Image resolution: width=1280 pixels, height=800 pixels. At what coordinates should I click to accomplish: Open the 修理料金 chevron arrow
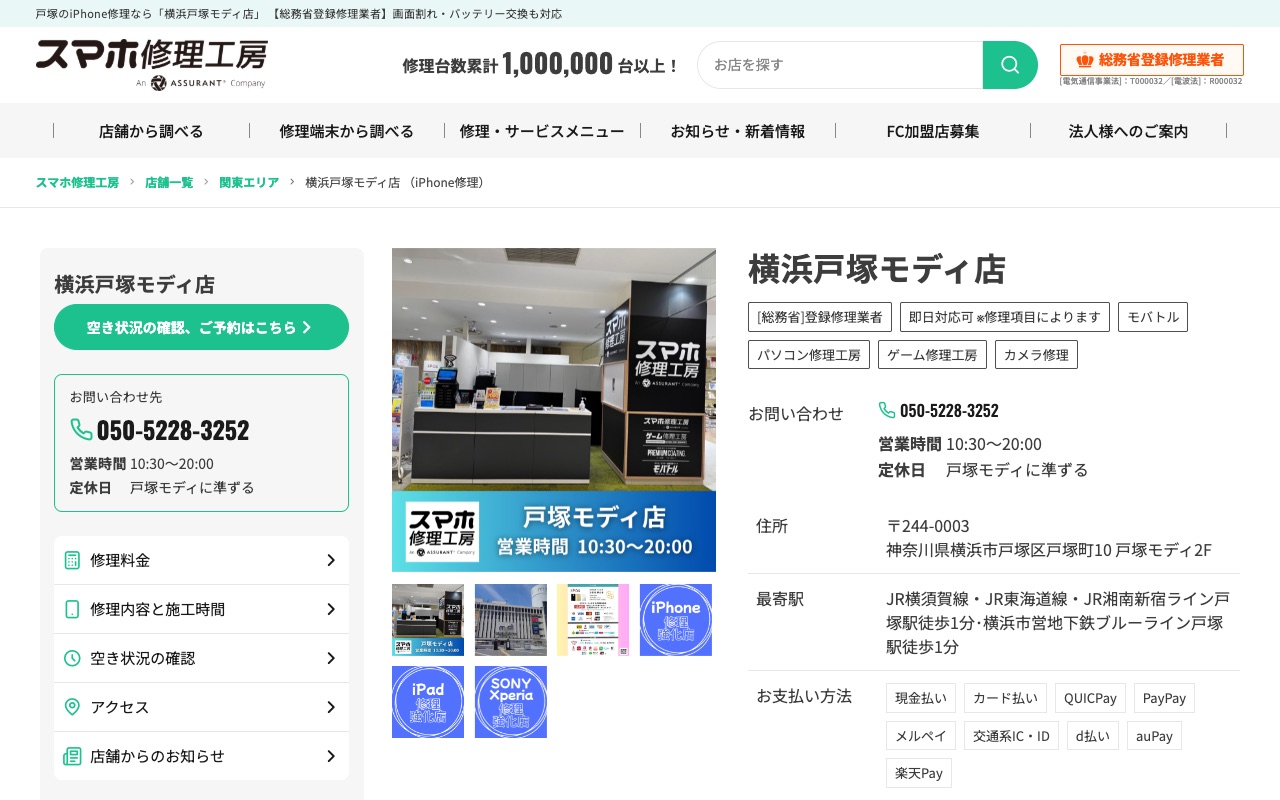[331, 560]
